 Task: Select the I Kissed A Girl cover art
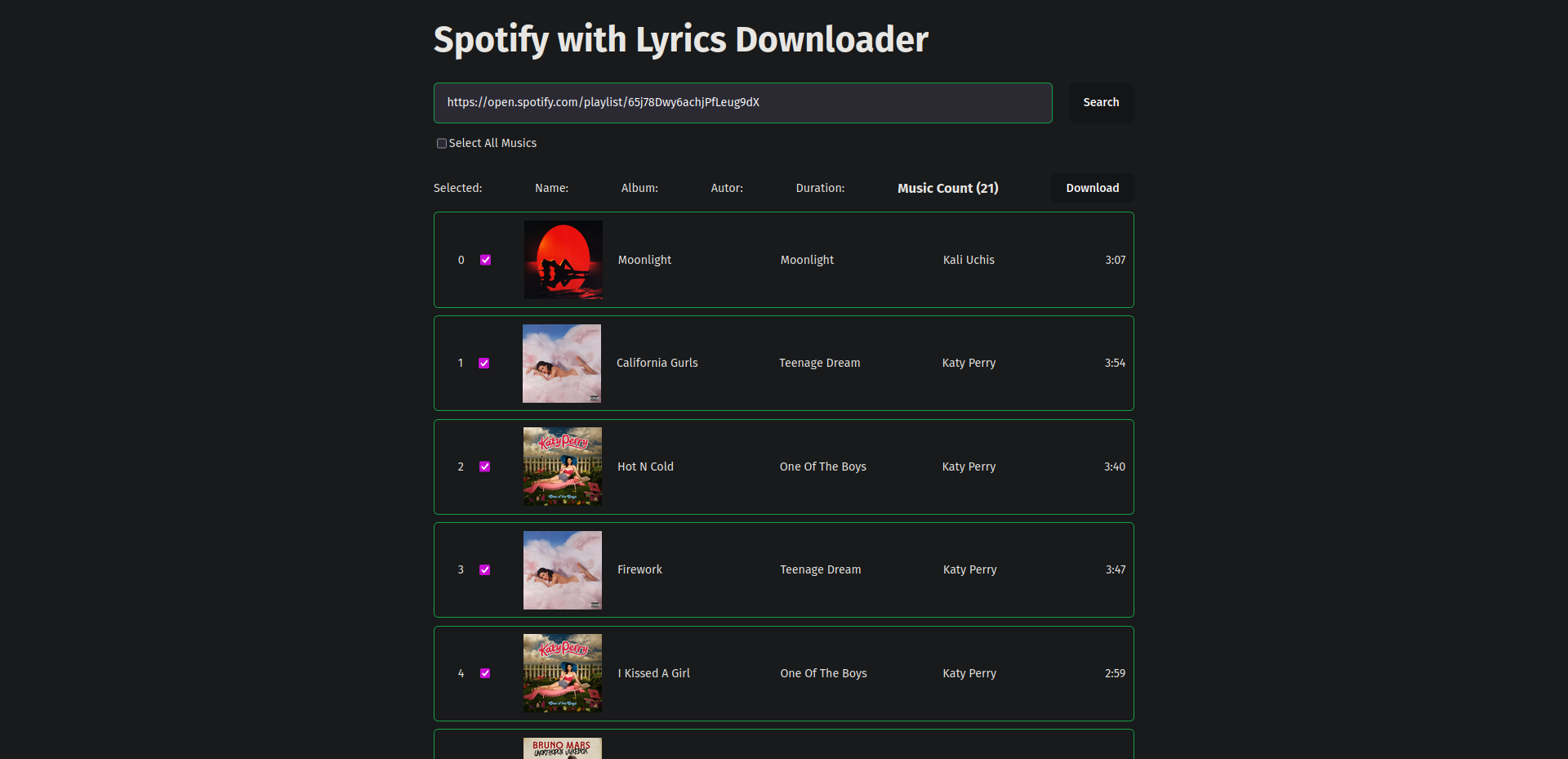point(563,673)
